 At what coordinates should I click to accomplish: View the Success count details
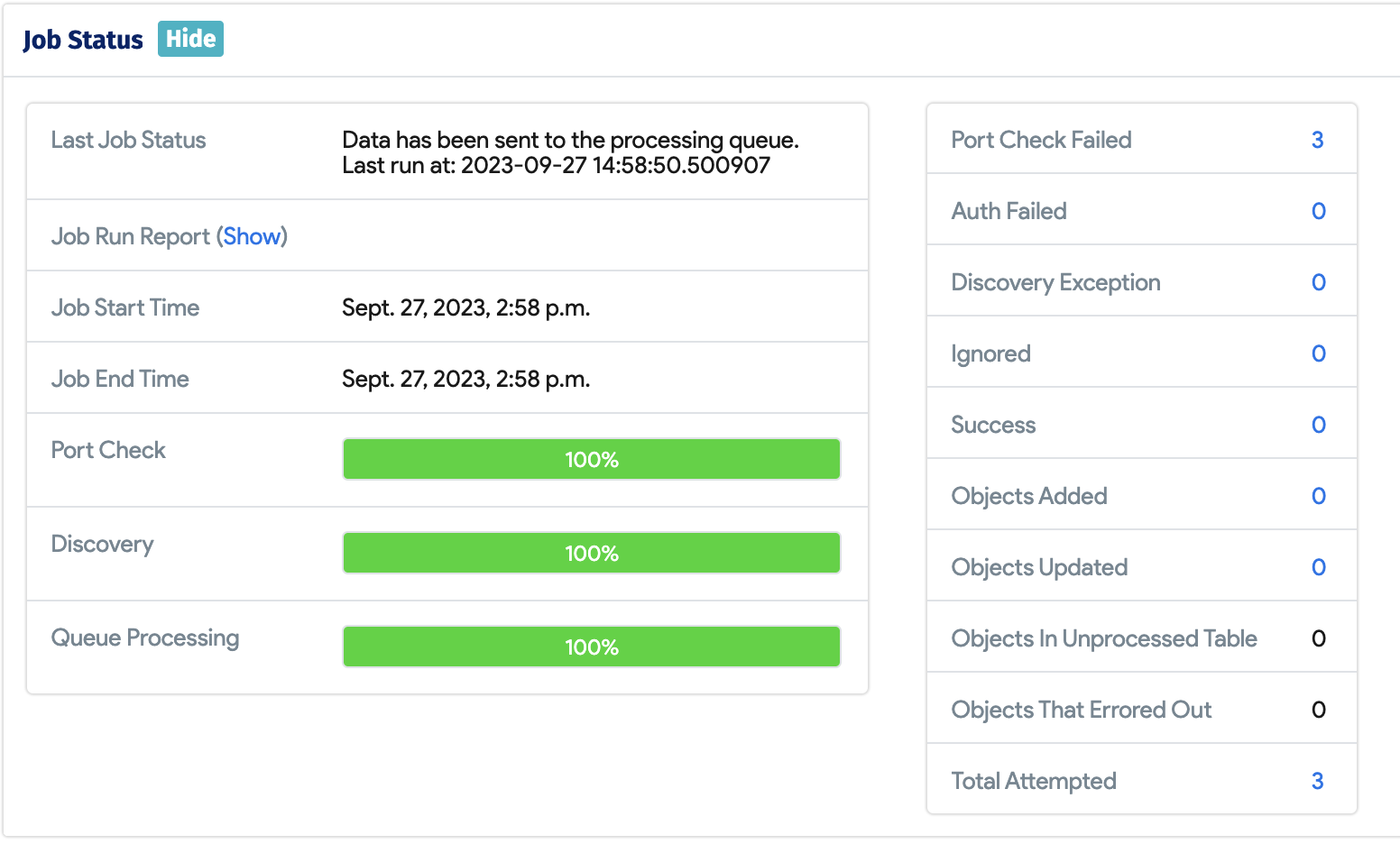point(1318,424)
